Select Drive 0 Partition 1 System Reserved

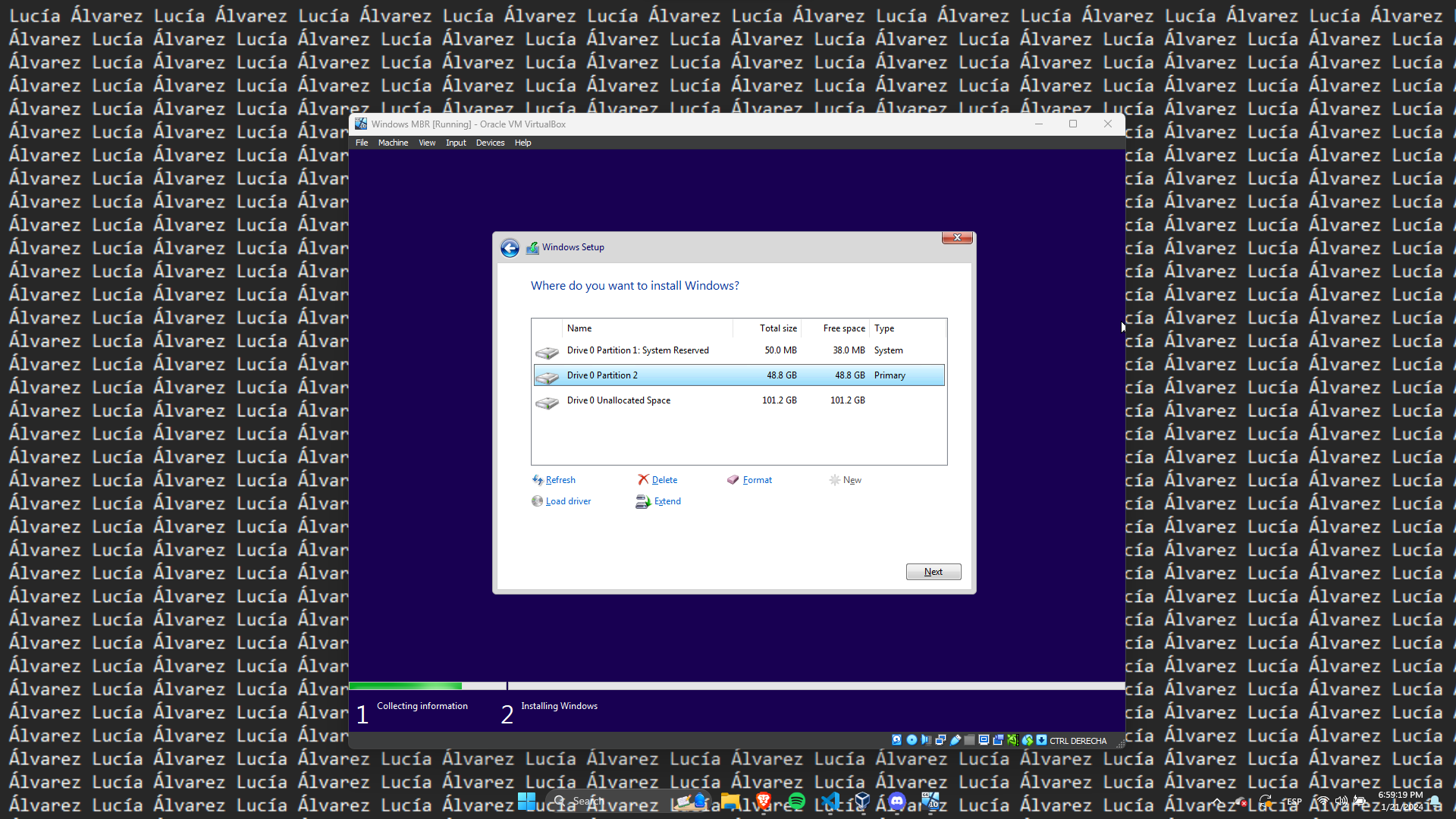click(x=637, y=350)
